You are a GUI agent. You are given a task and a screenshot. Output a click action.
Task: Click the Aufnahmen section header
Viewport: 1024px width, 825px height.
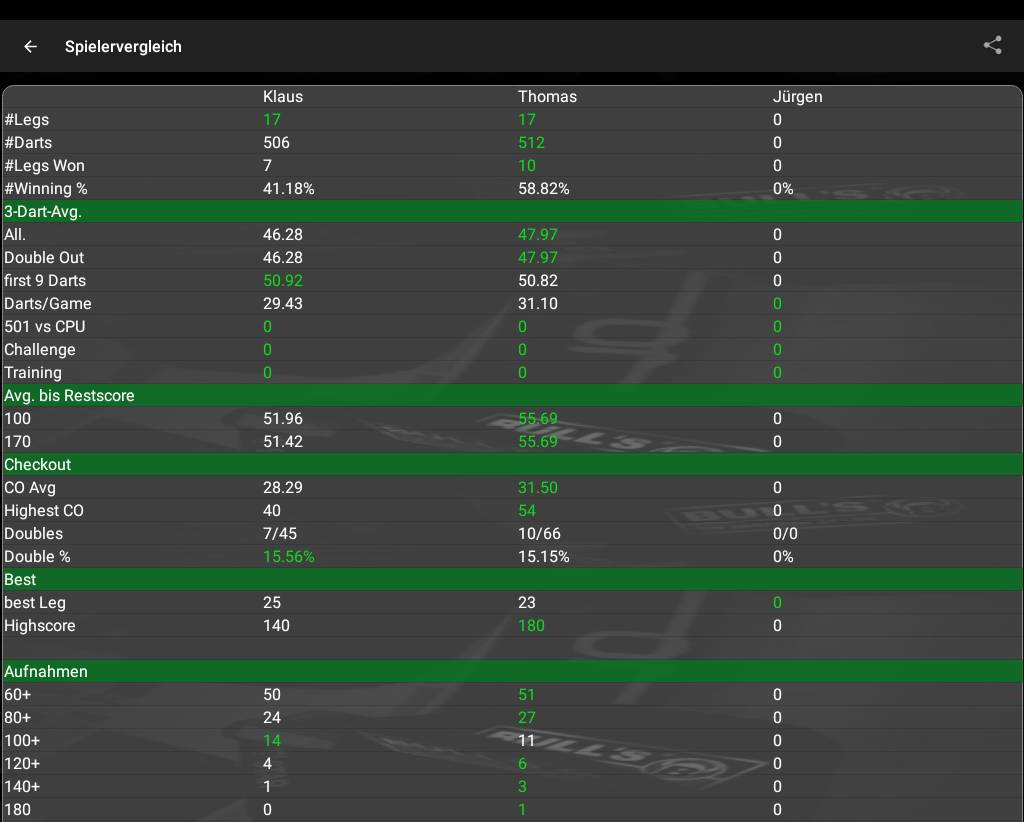point(46,672)
